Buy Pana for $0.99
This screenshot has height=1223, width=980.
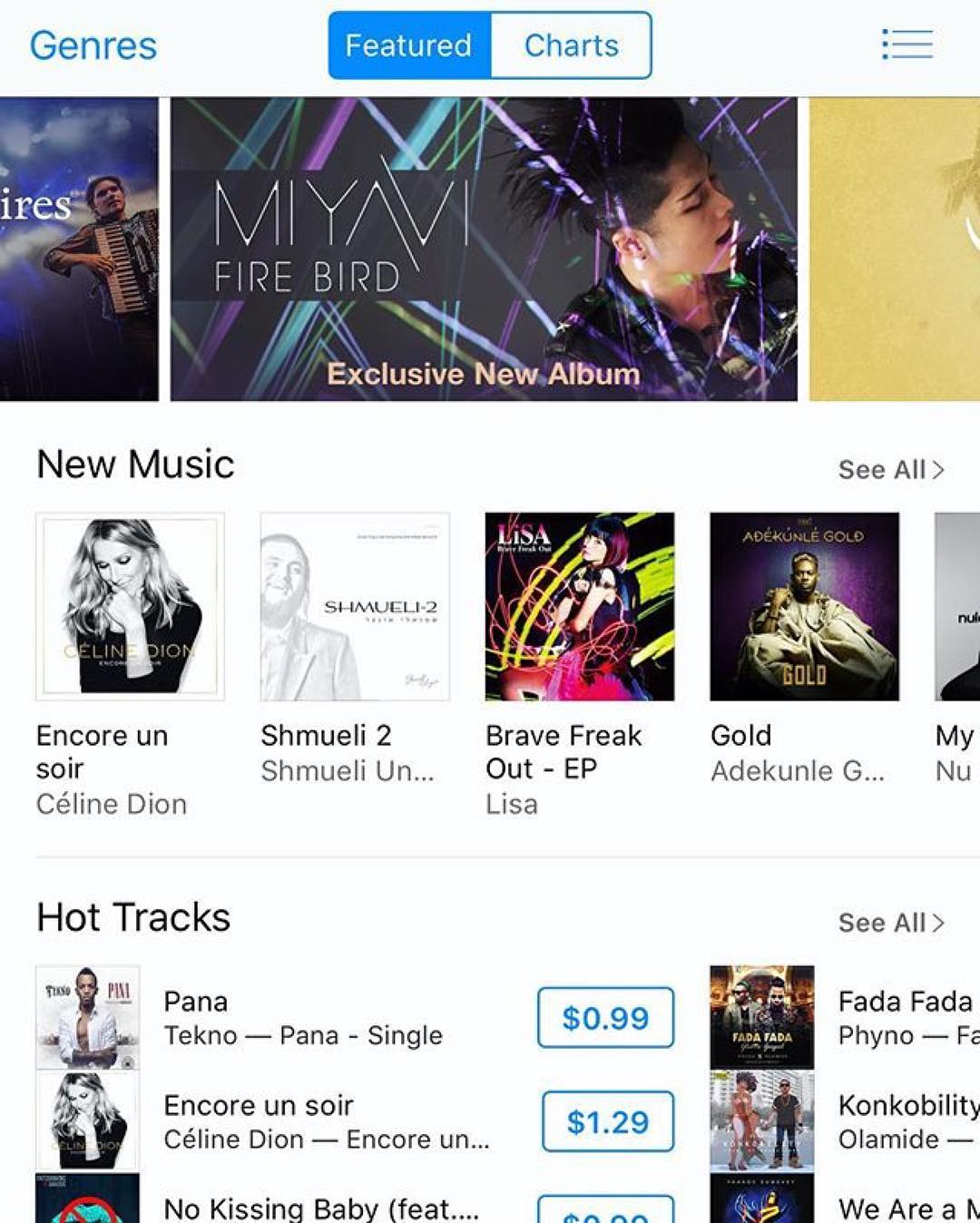click(x=605, y=1018)
